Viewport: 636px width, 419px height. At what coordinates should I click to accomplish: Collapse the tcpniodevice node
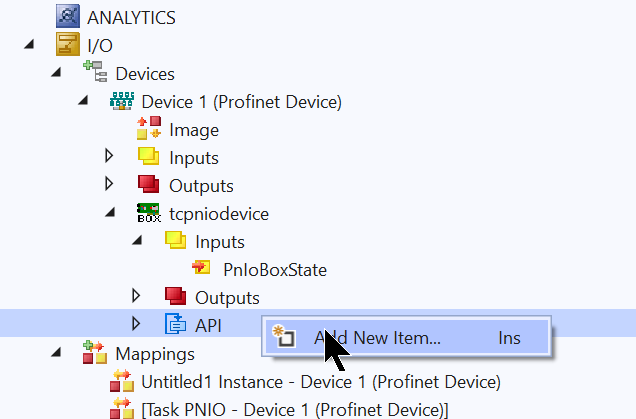110,213
